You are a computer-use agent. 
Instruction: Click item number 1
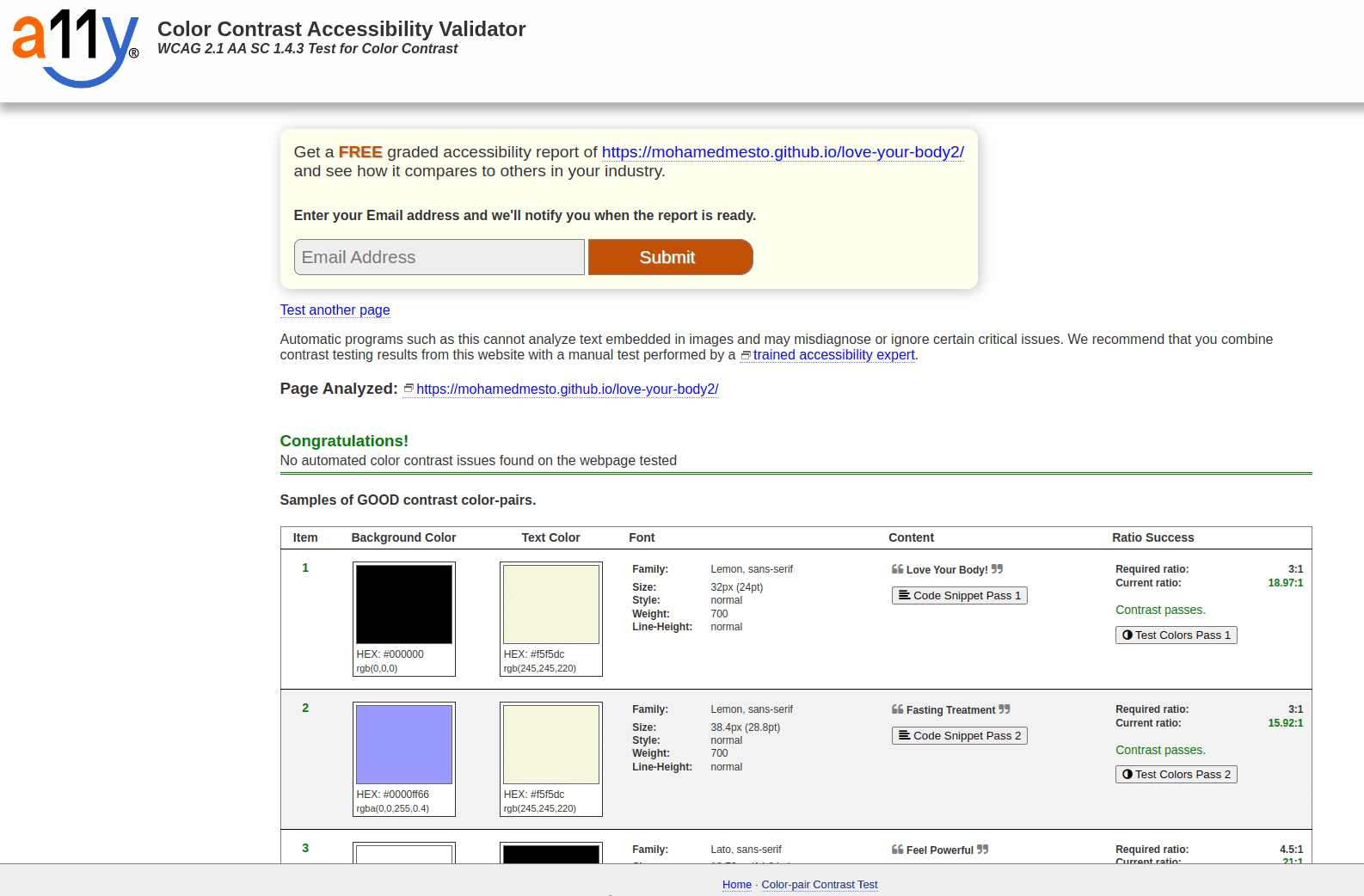[305, 568]
